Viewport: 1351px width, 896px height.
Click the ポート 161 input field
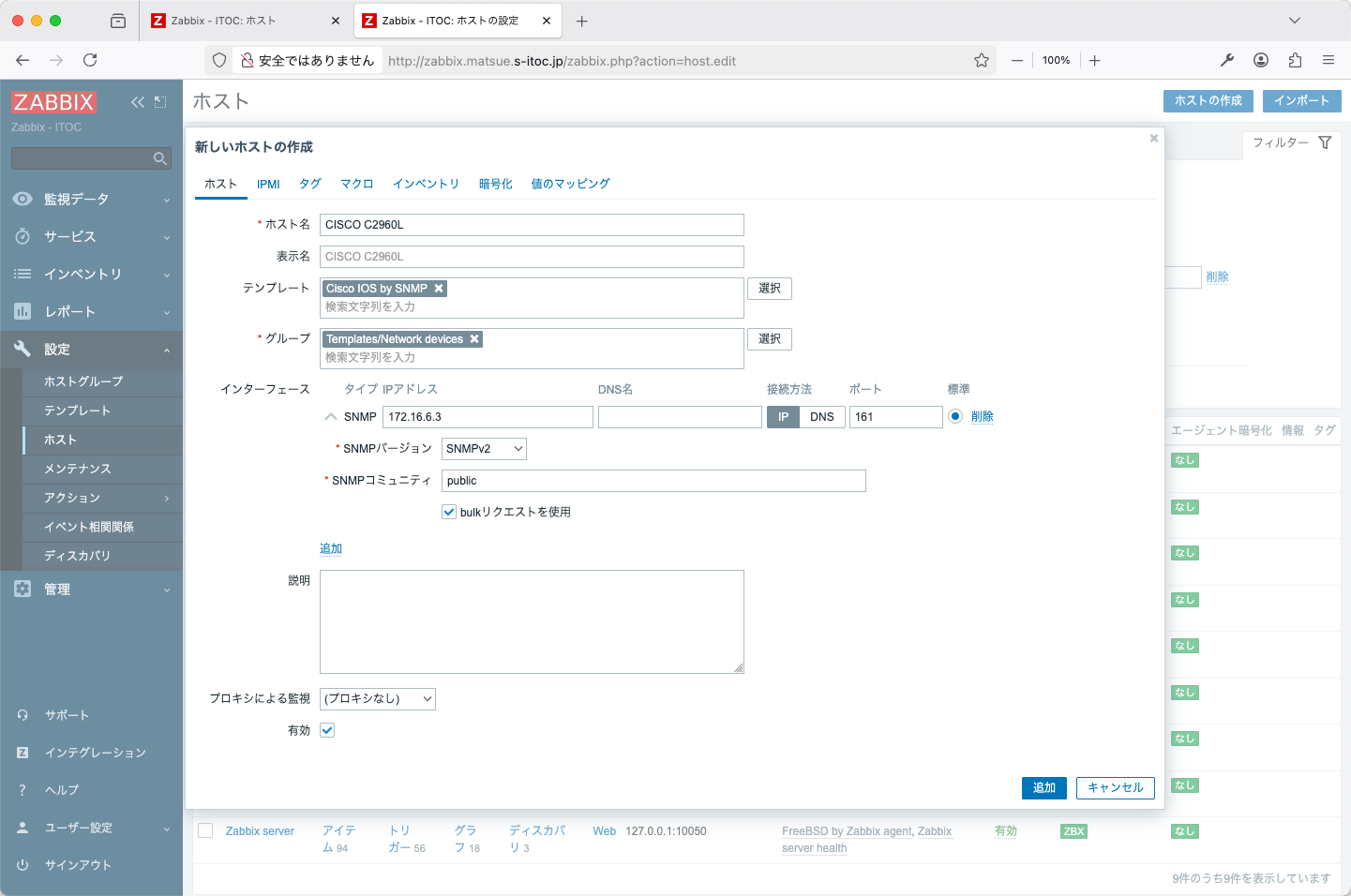pos(896,417)
